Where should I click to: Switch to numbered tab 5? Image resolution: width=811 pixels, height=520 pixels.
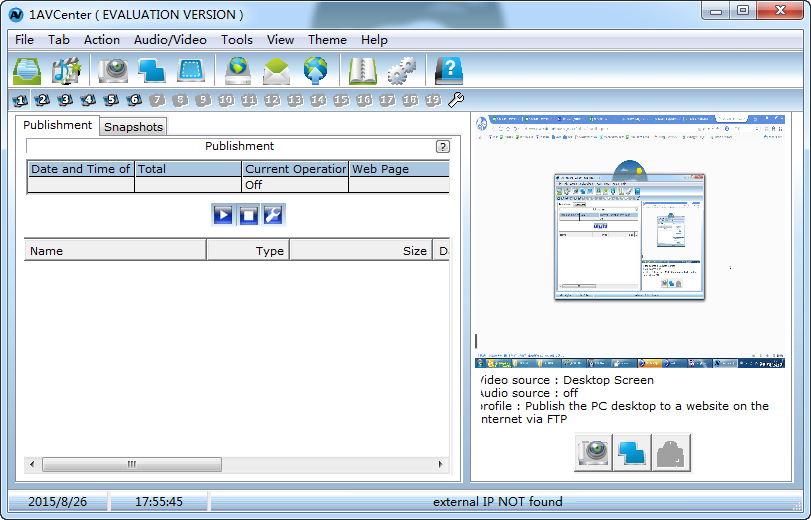point(111,100)
